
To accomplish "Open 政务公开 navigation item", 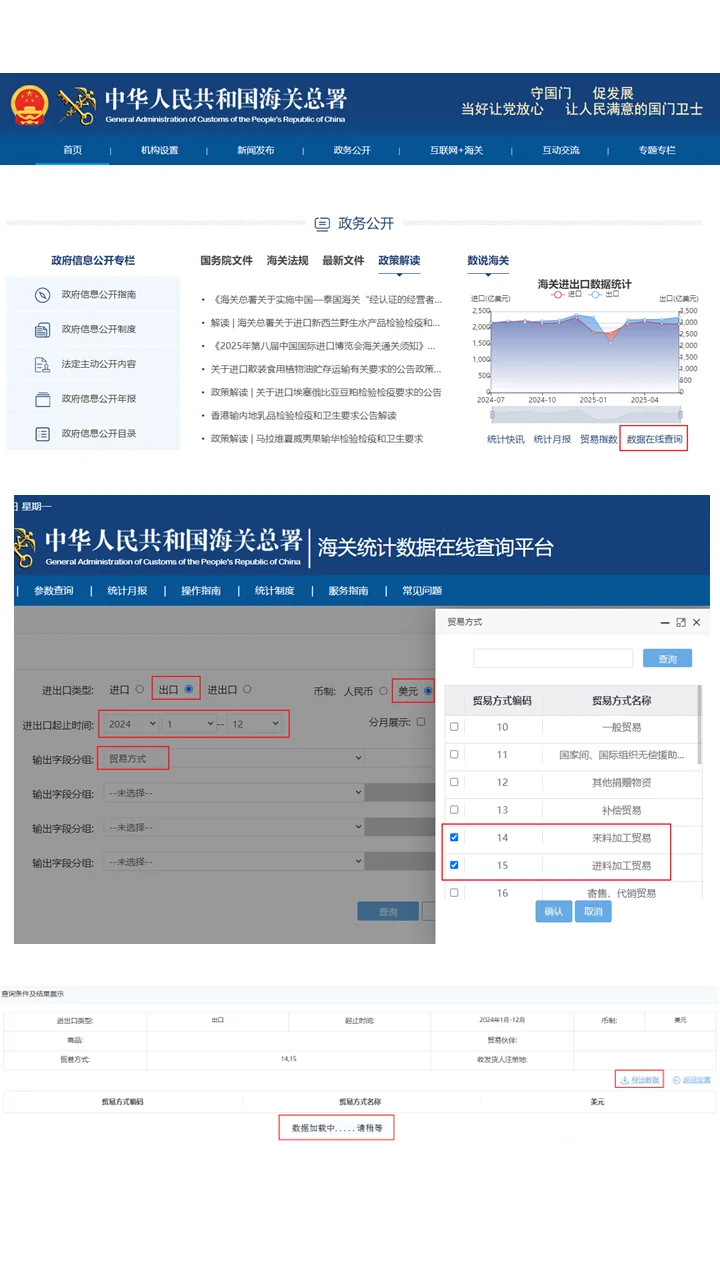I will point(352,150).
